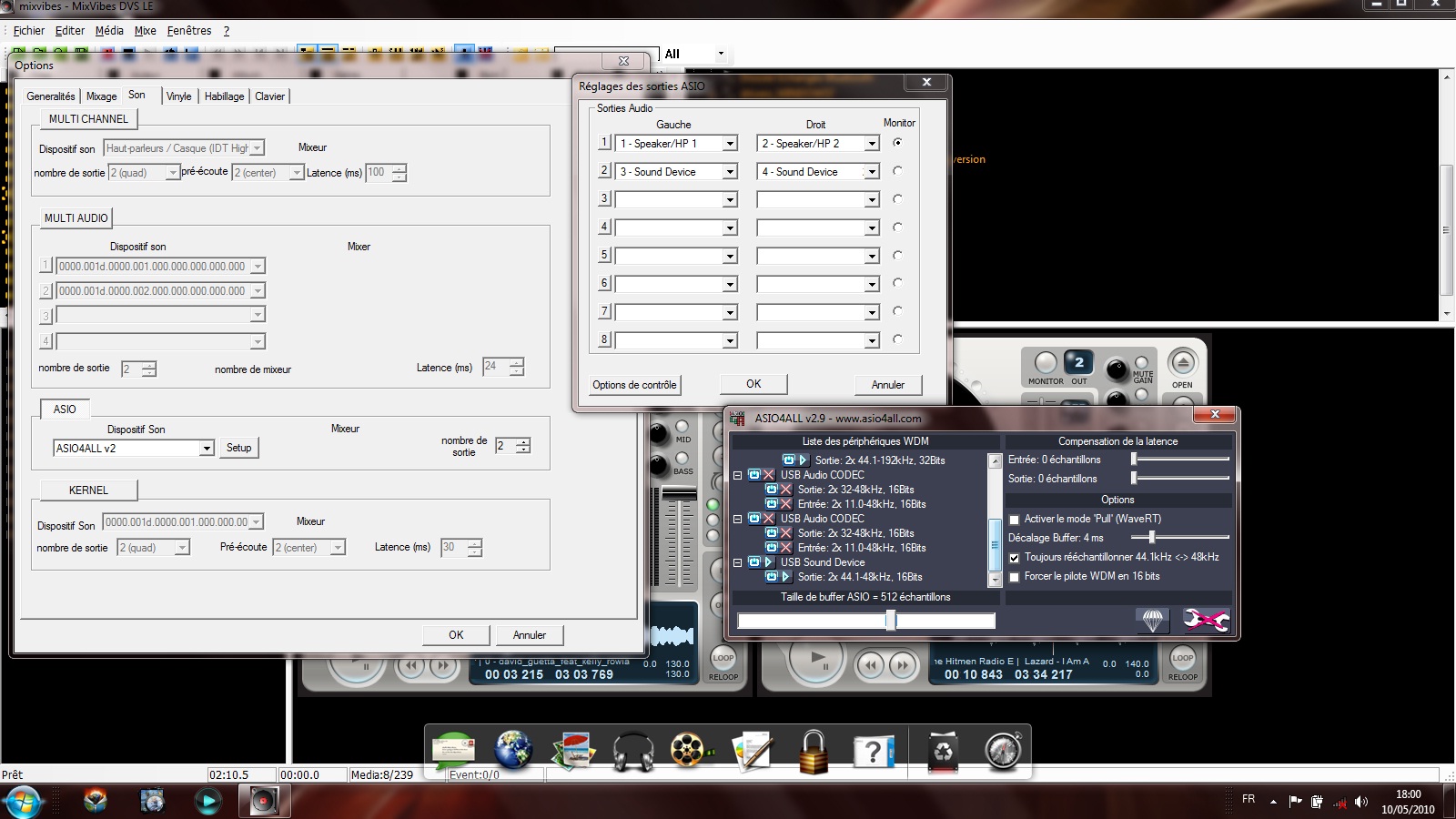
Task: Click the padlock icon in the dock
Action: tap(813, 752)
